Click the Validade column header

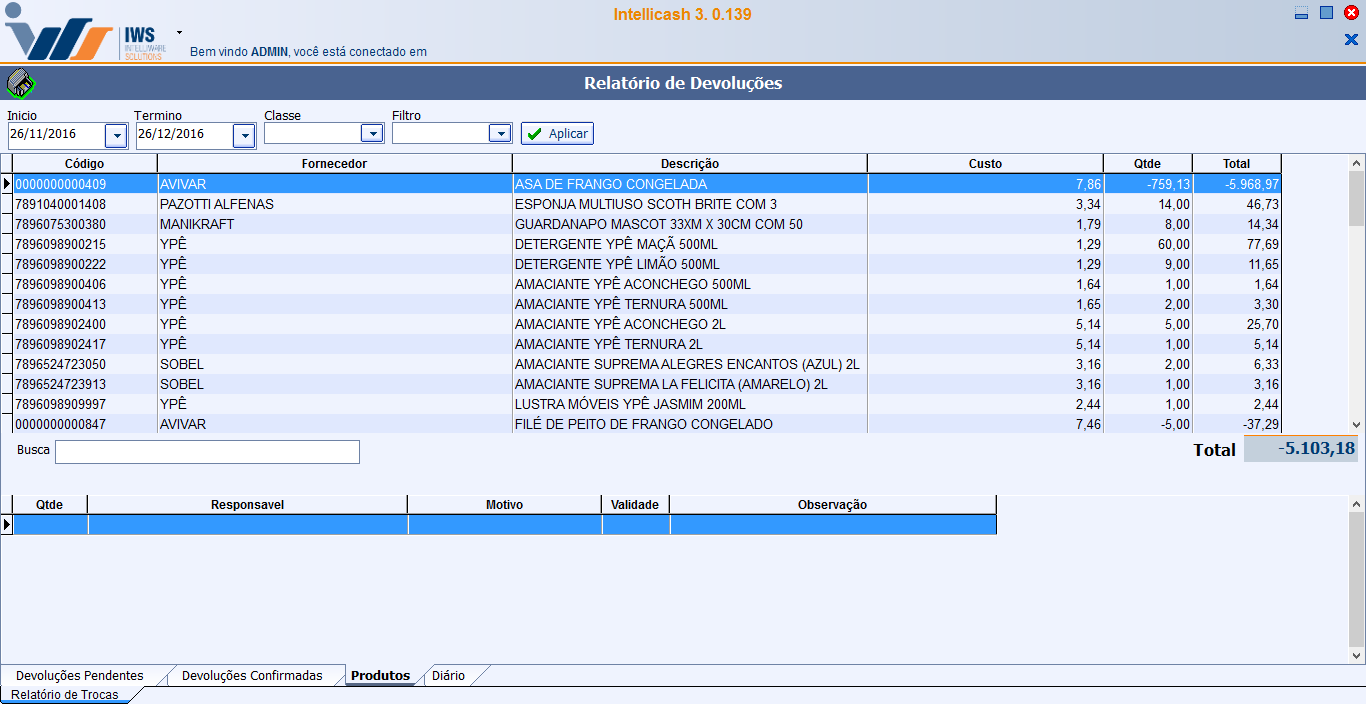point(635,505)
